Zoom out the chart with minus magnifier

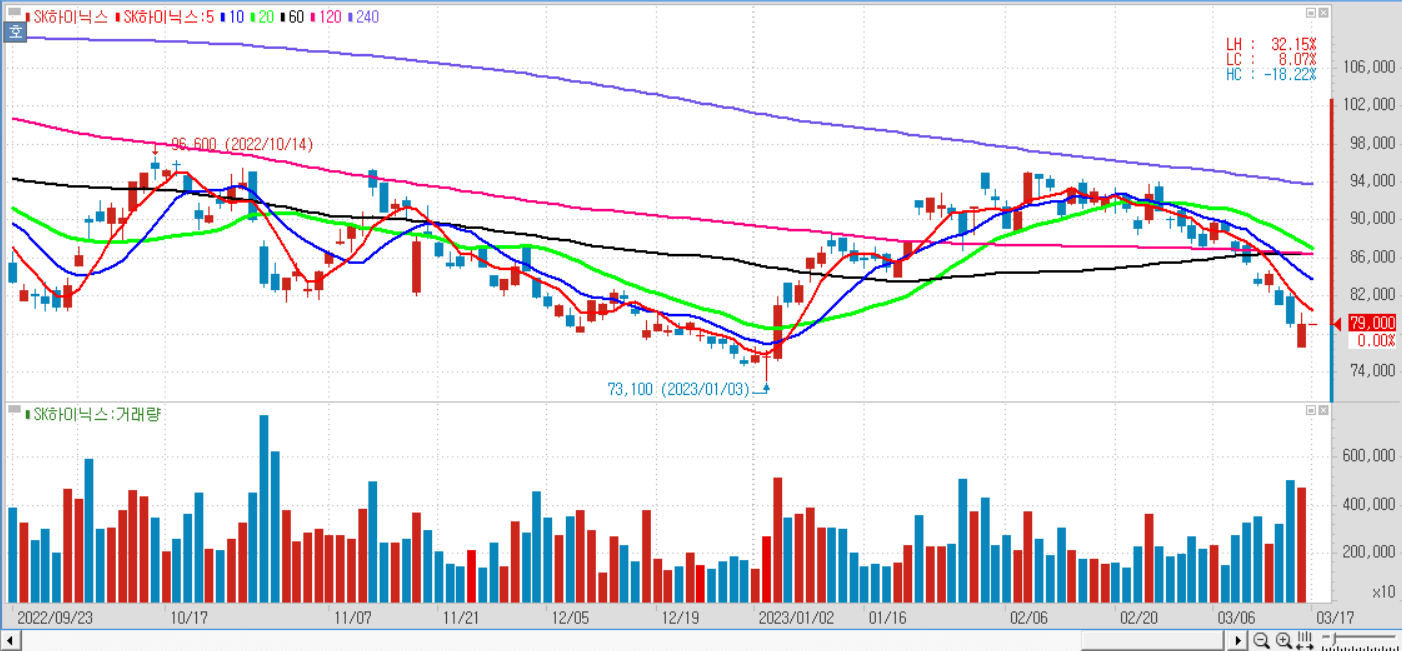(x=1262, y=640)
